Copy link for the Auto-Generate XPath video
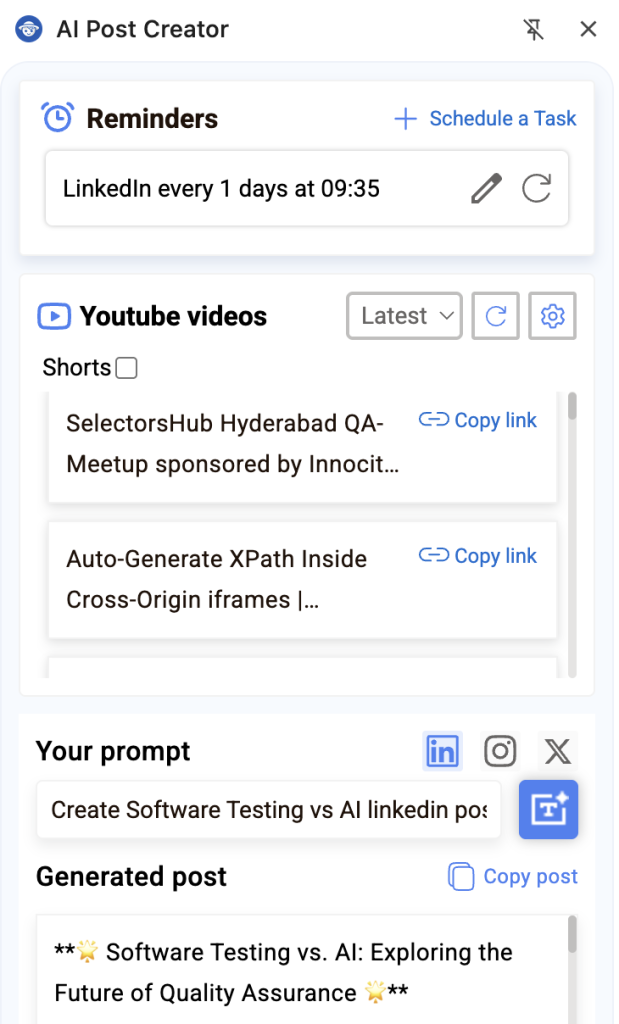Screen dimensions: 619x1024 click(x=477, y=556)
